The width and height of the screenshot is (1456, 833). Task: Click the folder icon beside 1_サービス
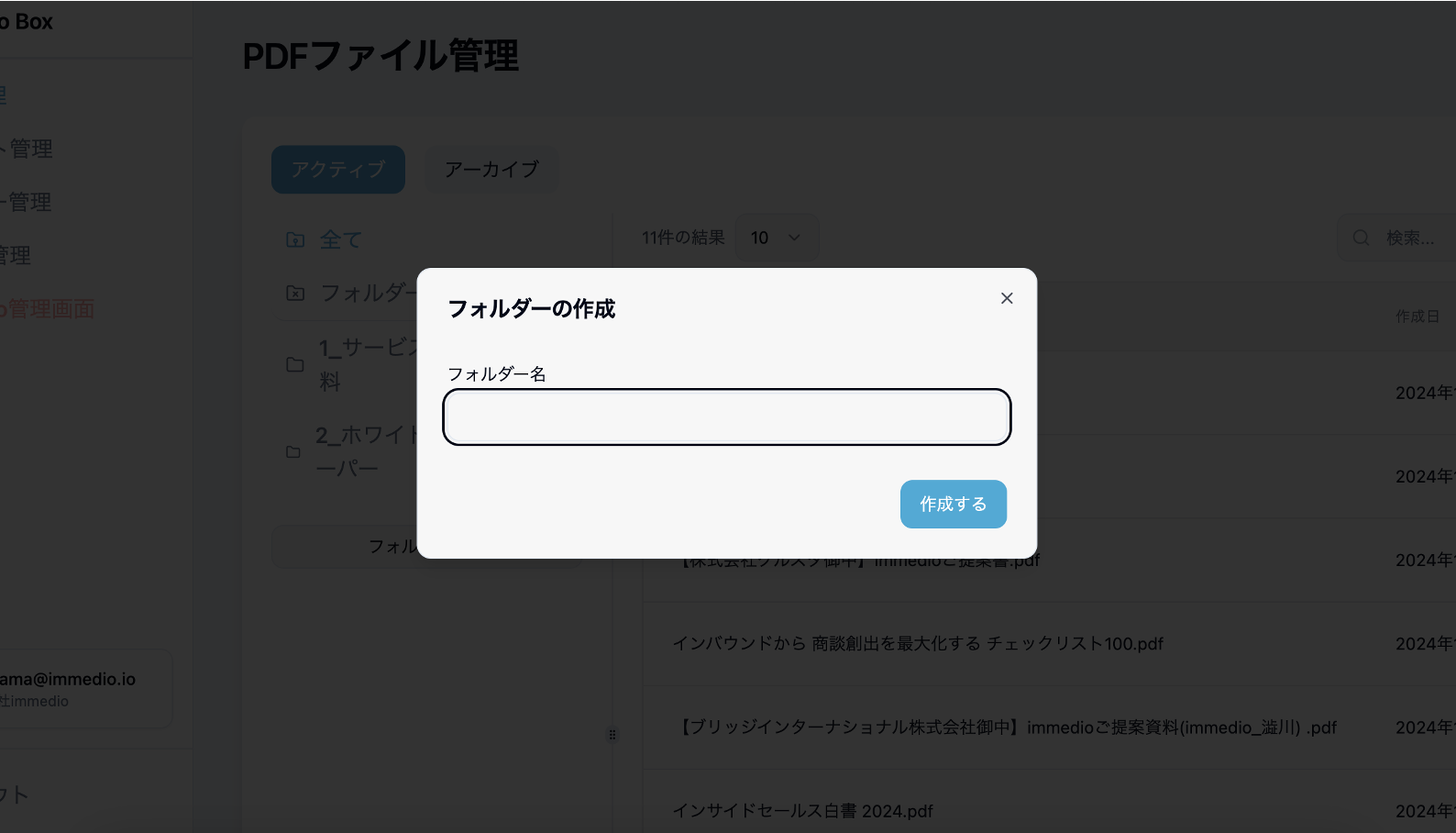[x=295, y=364]
